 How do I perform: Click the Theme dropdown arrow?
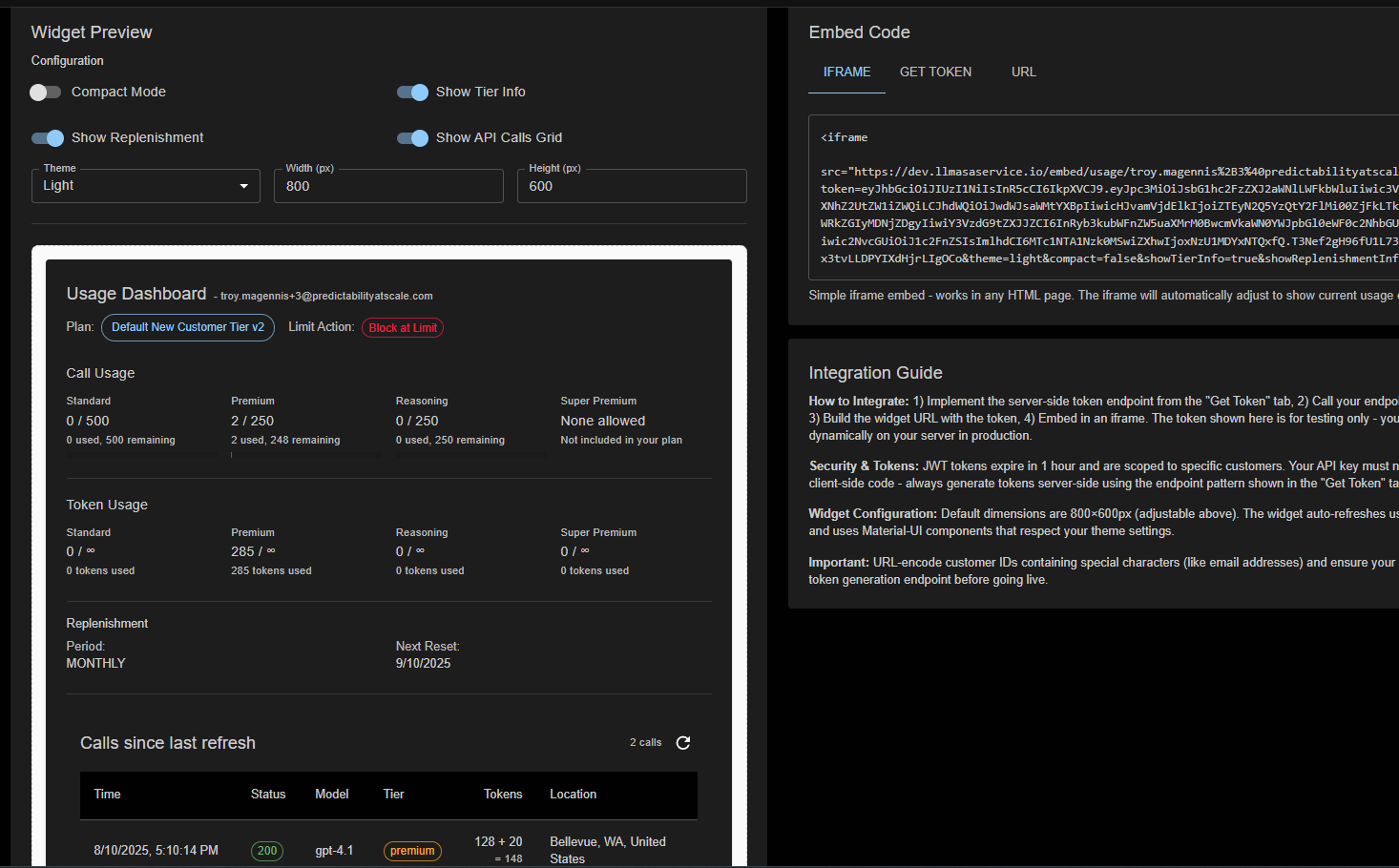244,186
